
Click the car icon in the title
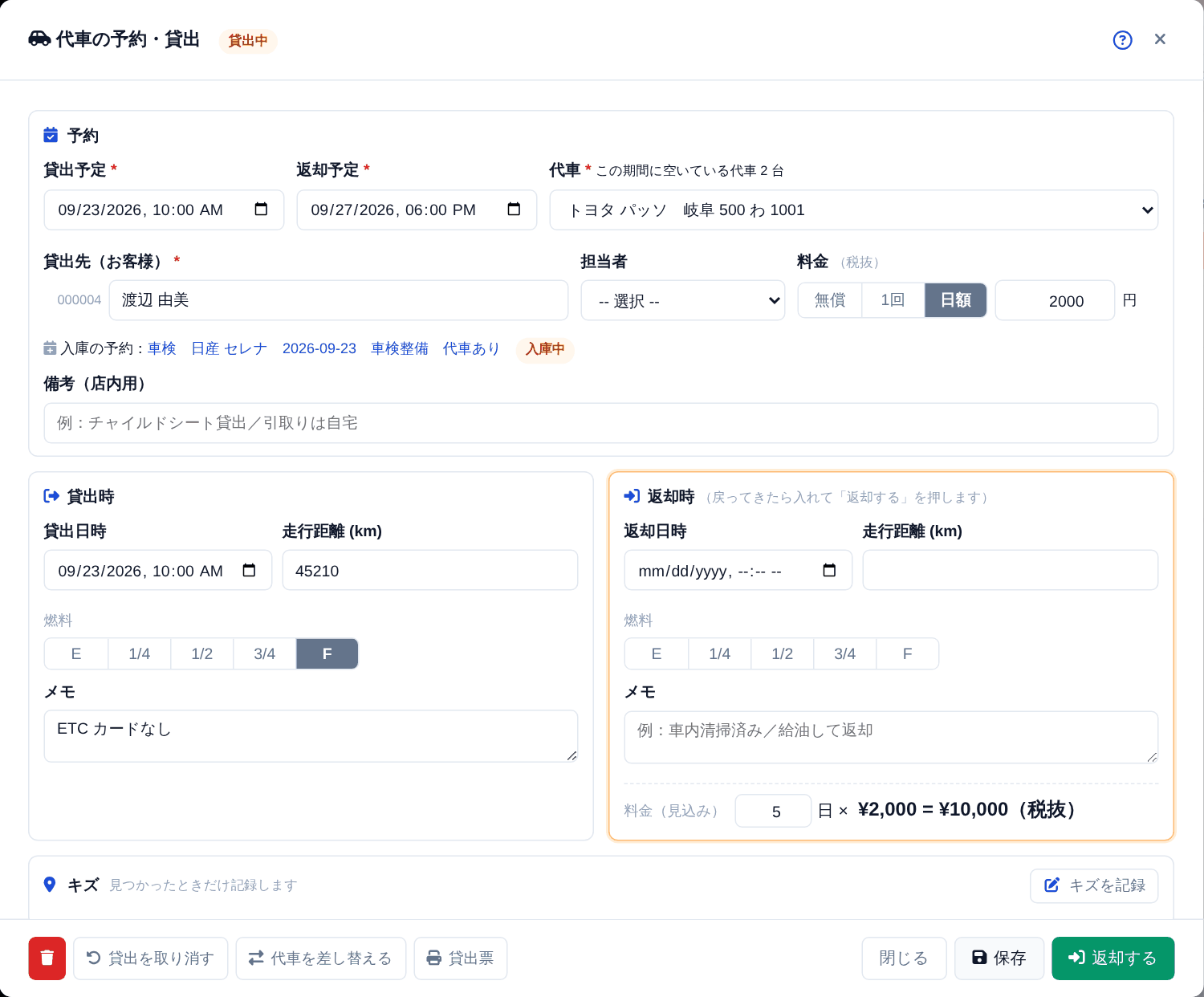39,39
